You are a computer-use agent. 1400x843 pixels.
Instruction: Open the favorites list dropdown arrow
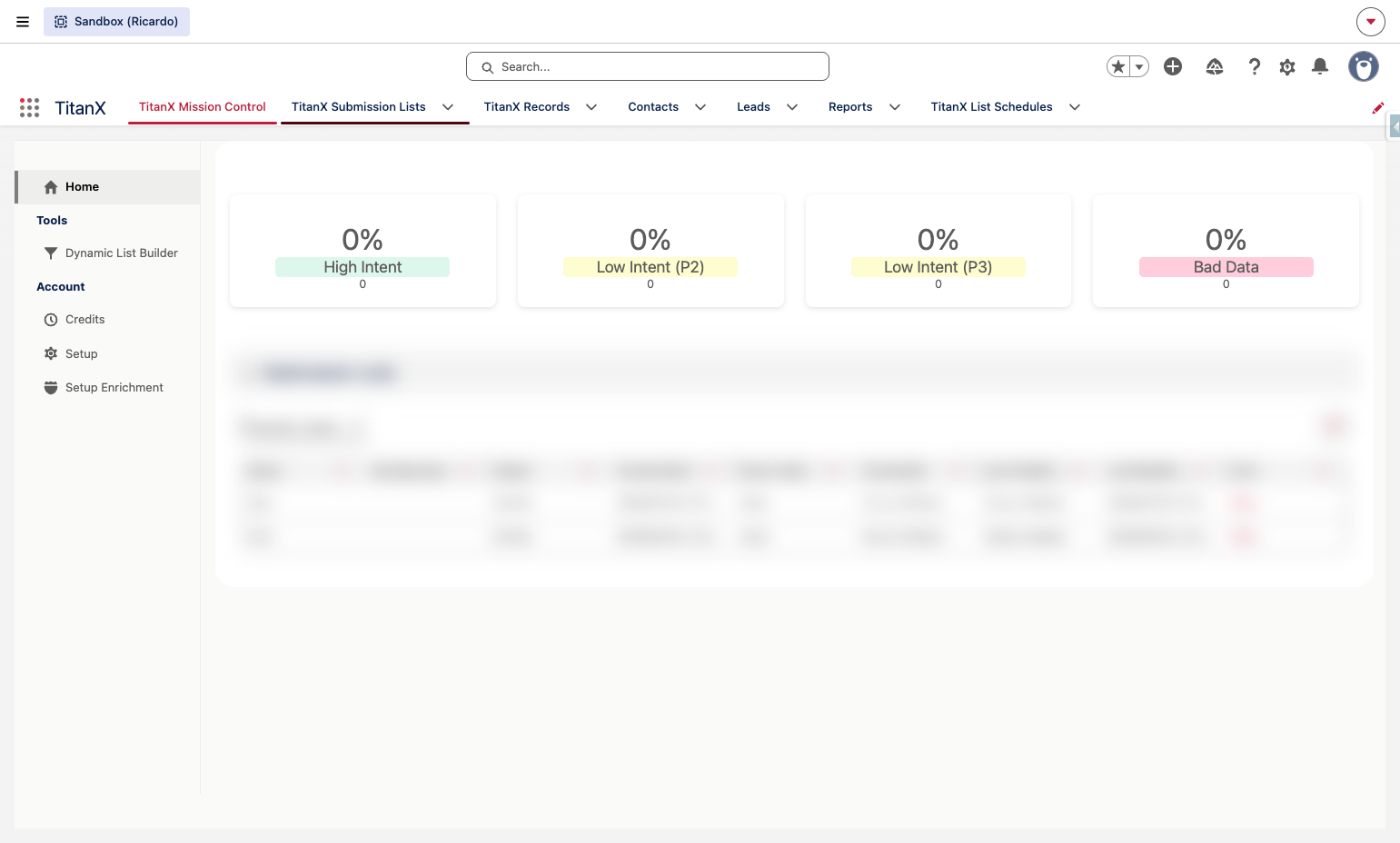(x=1139, y=66)
